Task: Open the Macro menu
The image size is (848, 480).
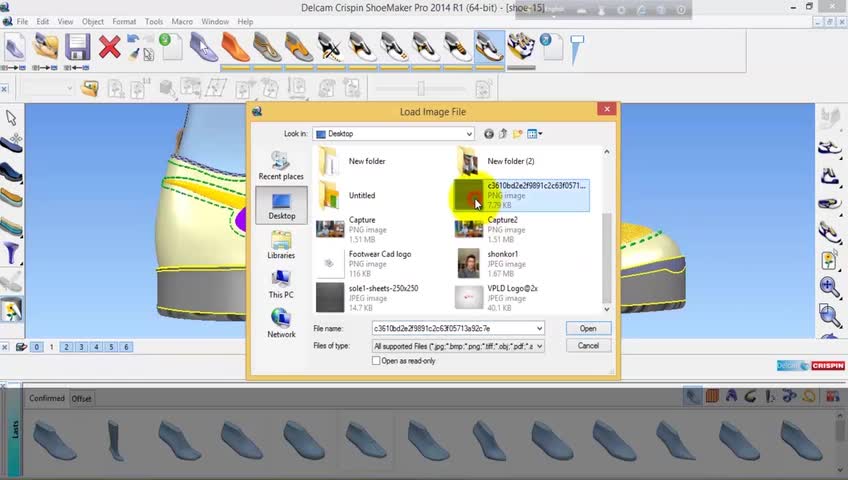Action: point(182,22)
